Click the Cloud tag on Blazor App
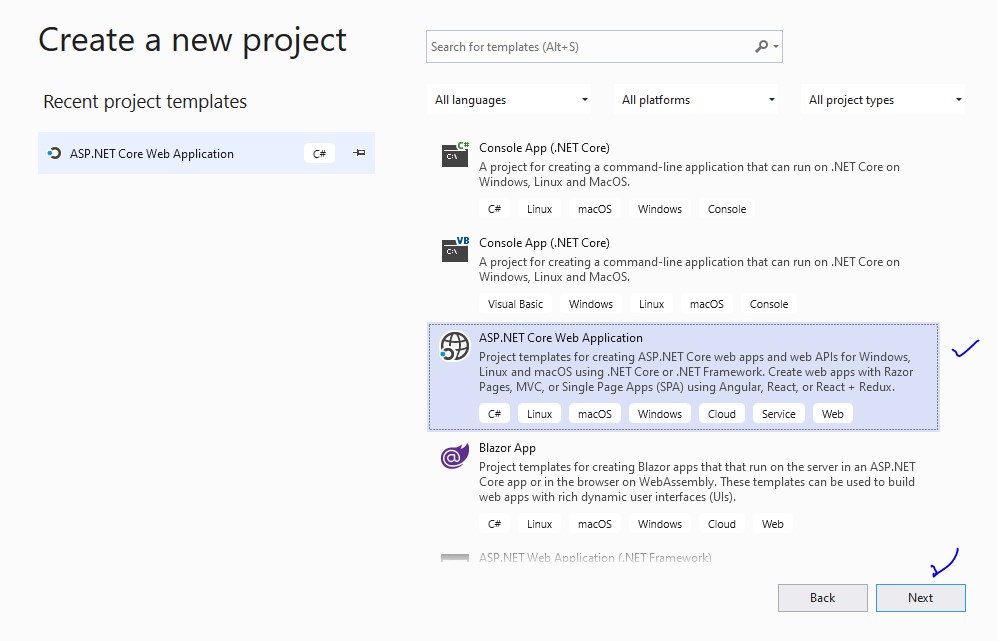This screenshot has width=997, height=641. pos(721,523)
